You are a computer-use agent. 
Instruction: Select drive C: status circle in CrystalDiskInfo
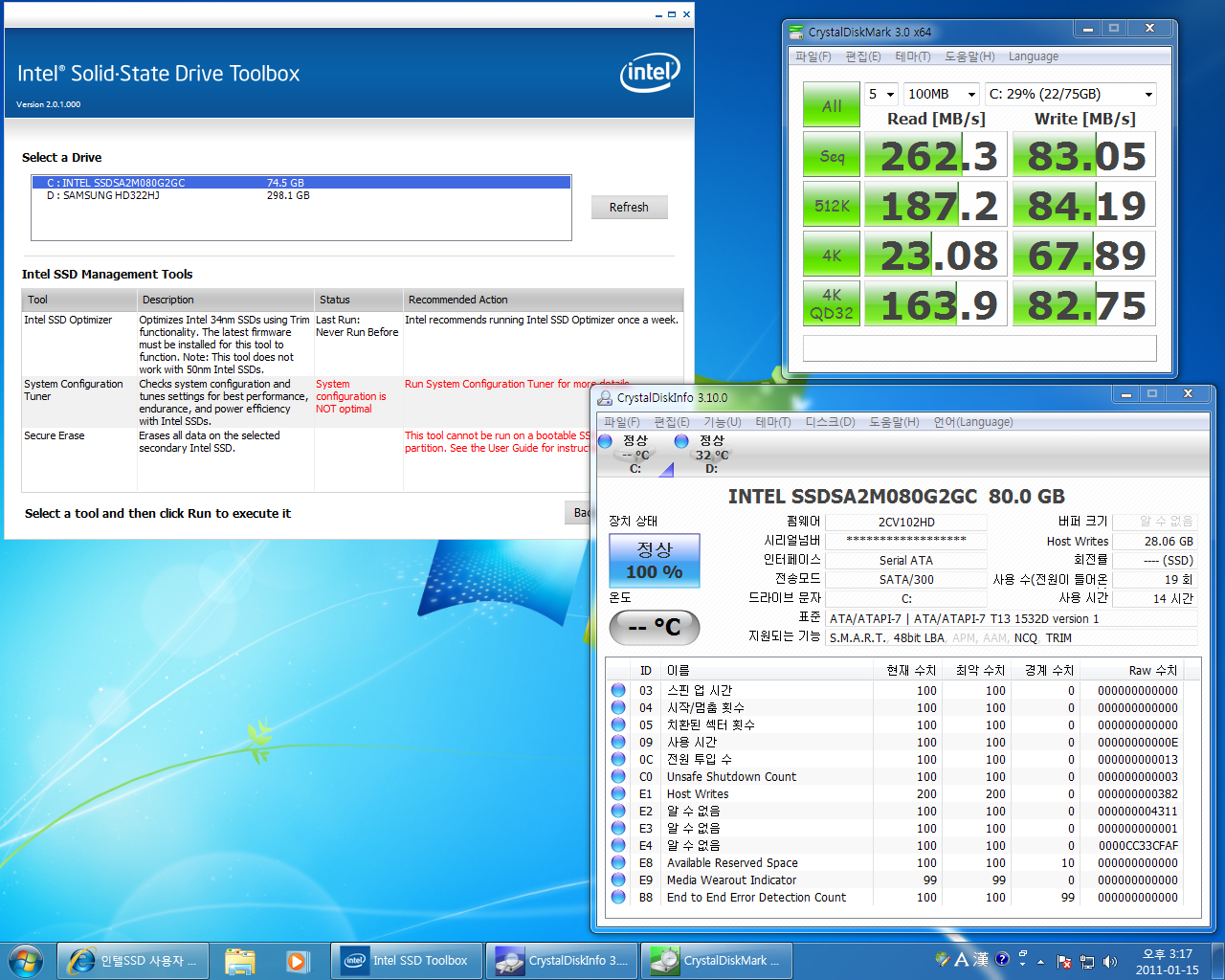[x=605, y=441]
